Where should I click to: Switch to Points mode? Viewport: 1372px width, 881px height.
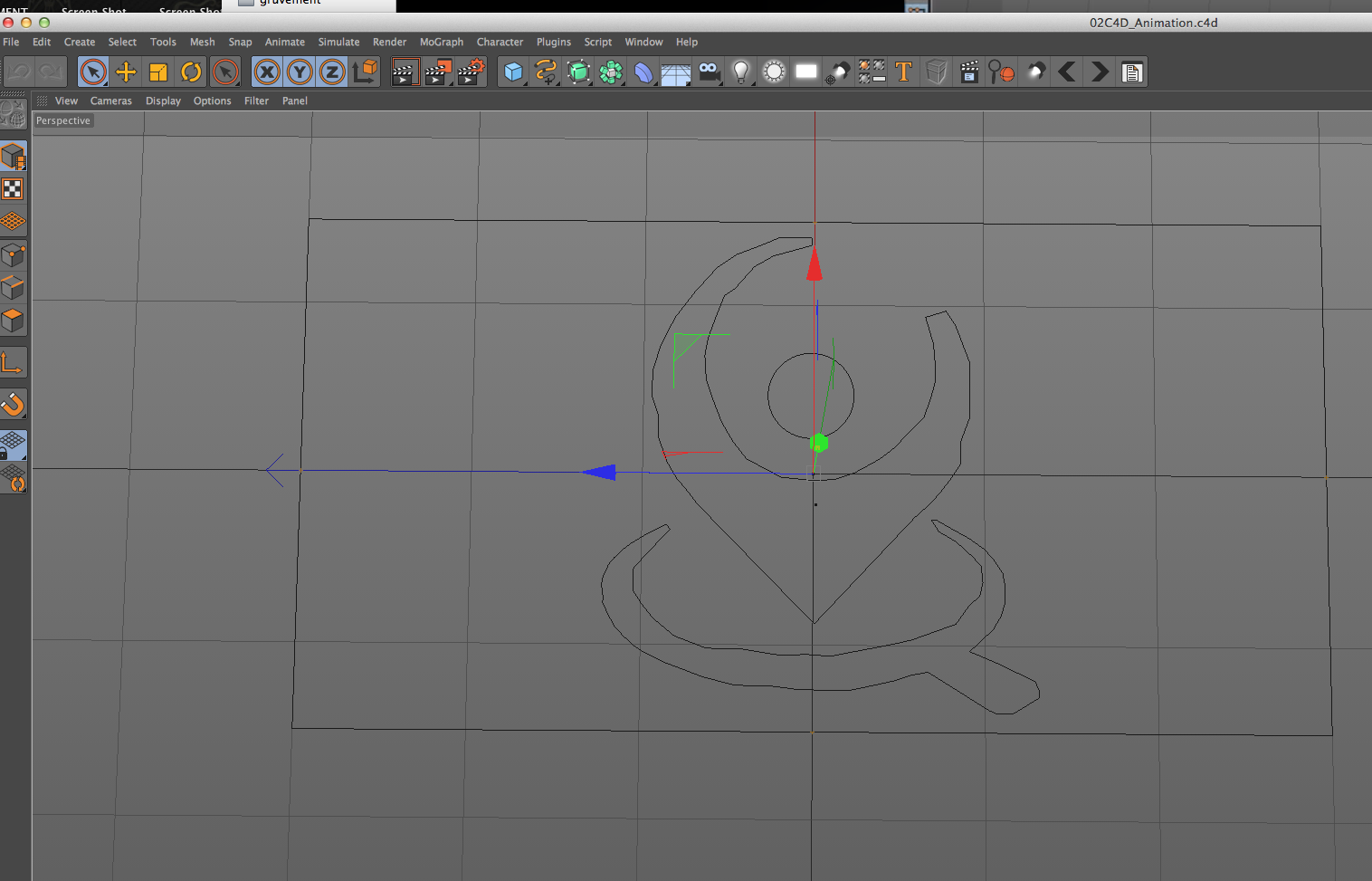tap(13, 254)
